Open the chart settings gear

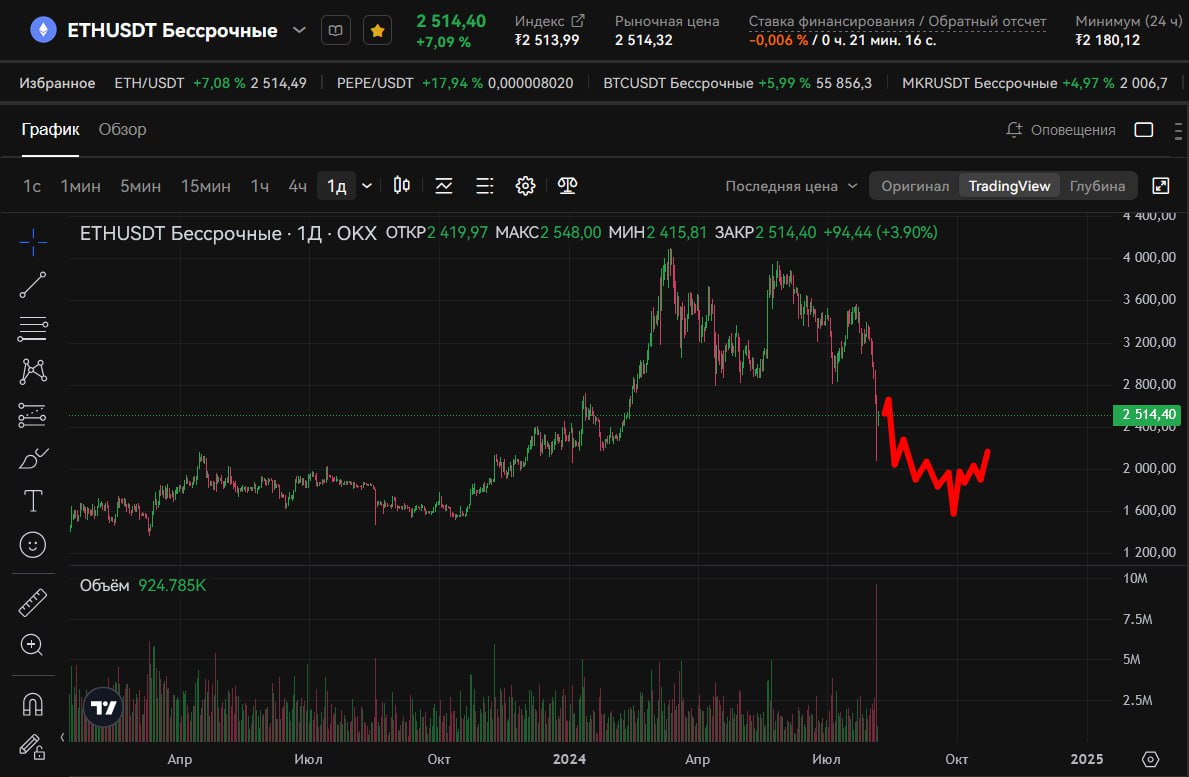(x=525, y=186)
